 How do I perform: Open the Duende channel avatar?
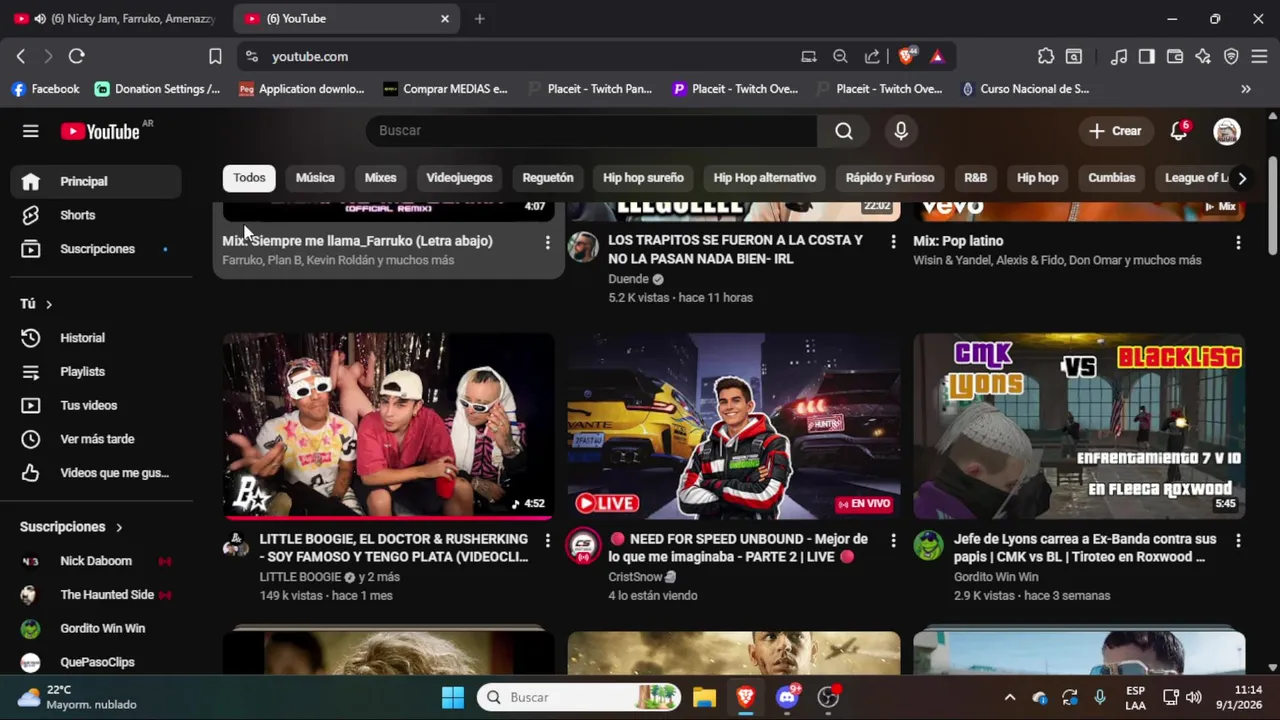click(x=583, y=247)
